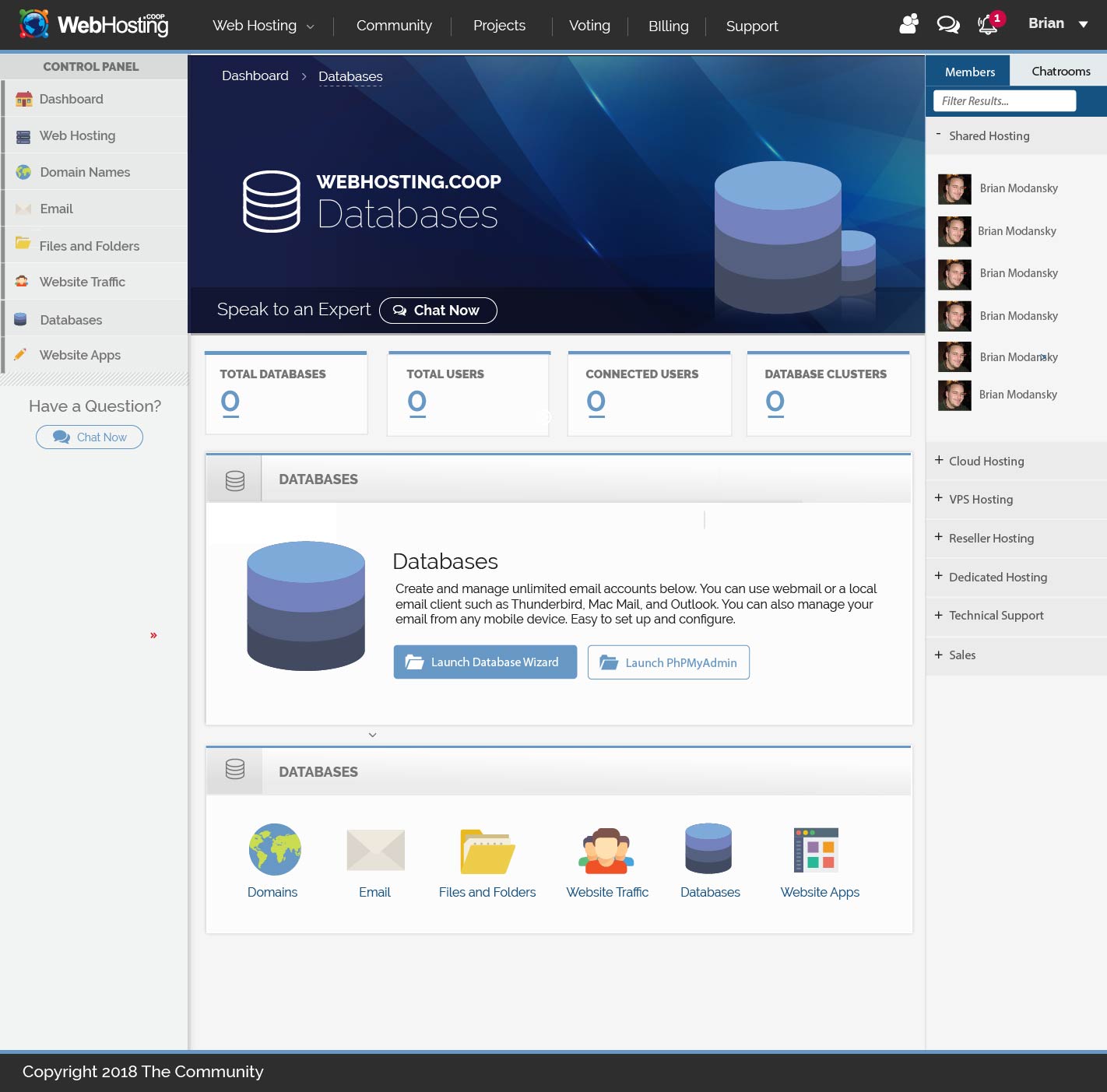
Task: Expand the Sales group
Action: click(x=939, y=655)
